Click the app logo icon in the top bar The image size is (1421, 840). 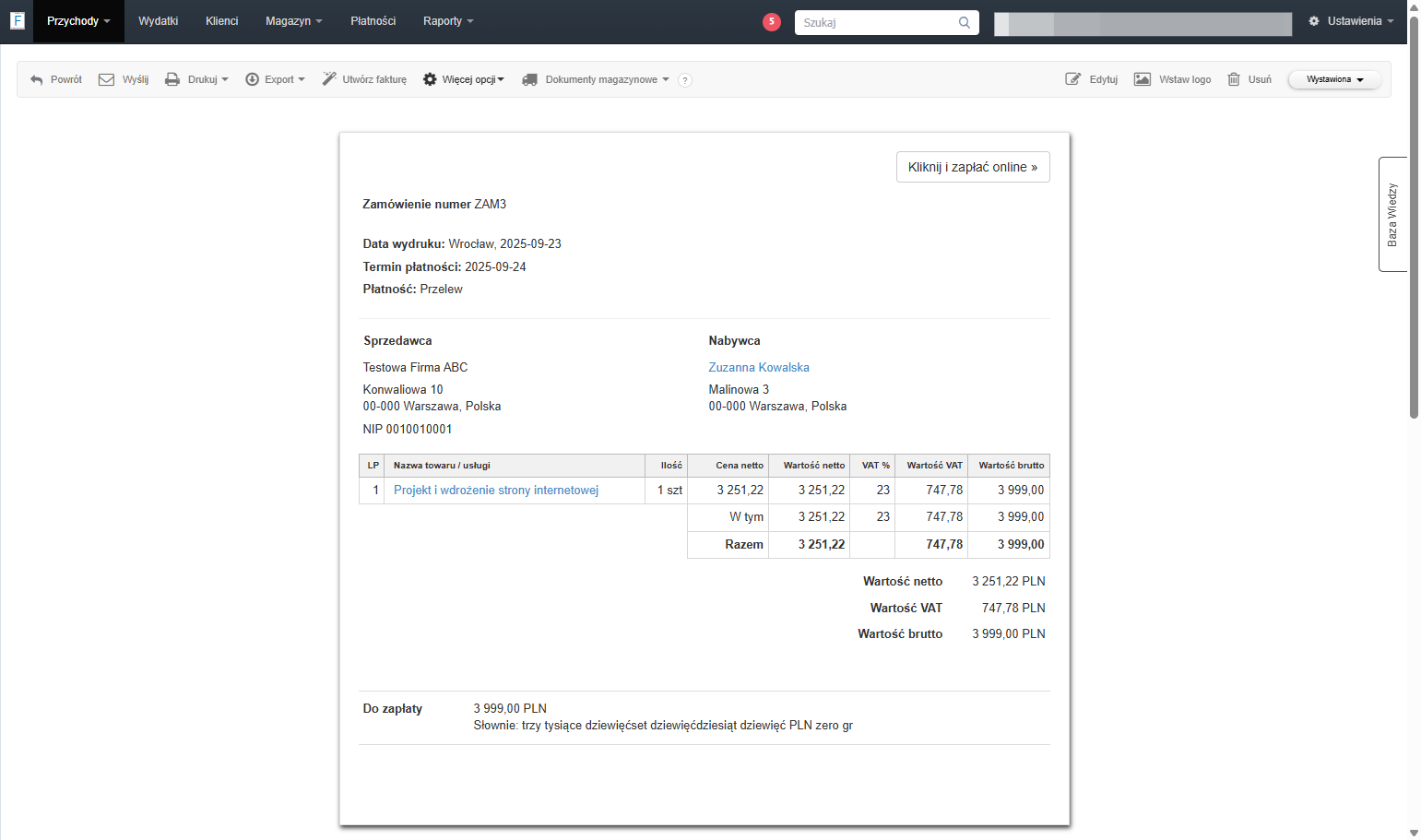(x=17, y=20)
